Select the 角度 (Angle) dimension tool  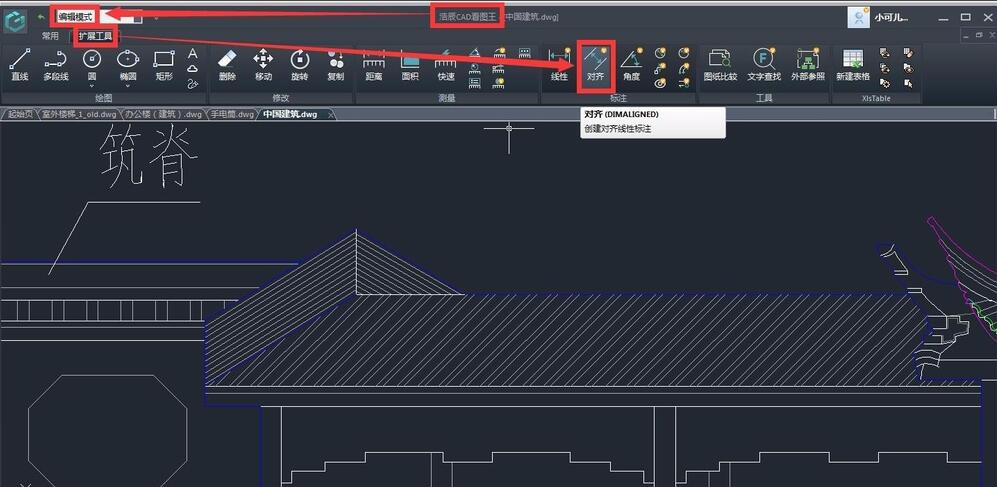[x=631, y=64]
